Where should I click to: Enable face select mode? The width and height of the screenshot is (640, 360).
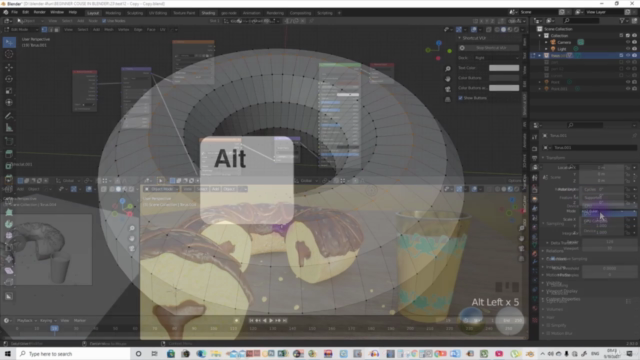click(57, 29)
